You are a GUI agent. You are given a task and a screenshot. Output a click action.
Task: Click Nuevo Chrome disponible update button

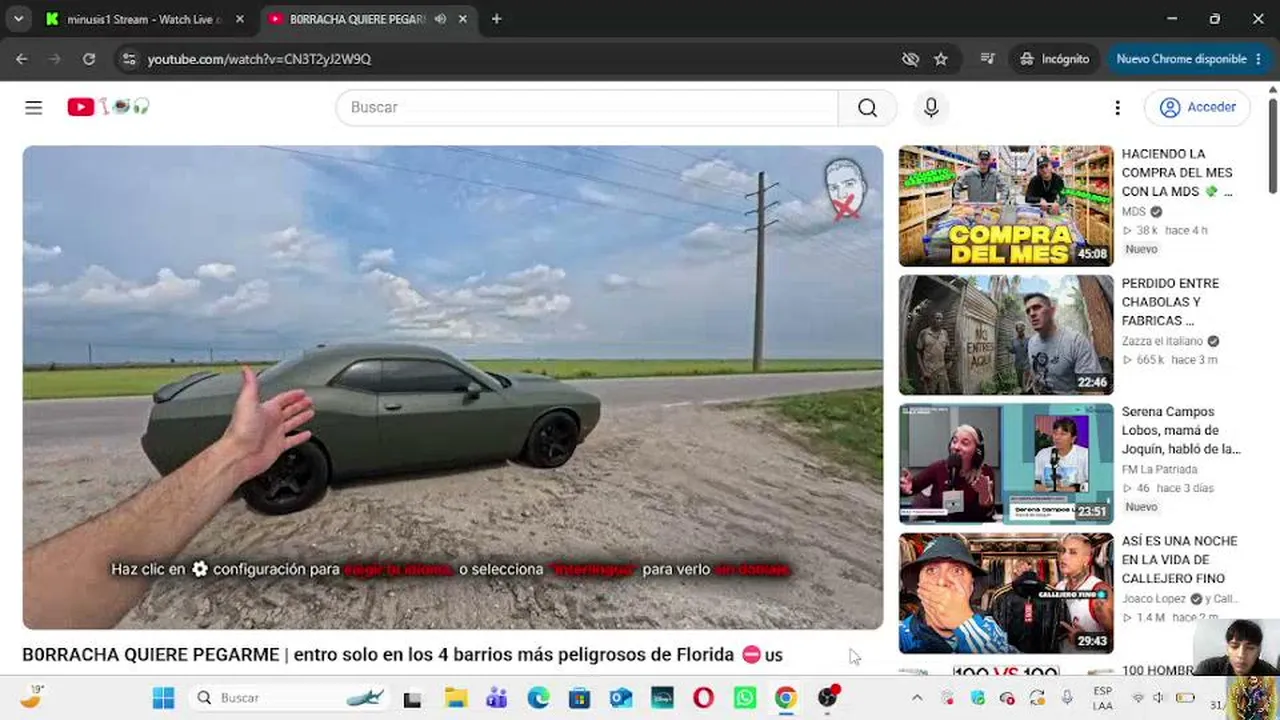coord(1190,59)
